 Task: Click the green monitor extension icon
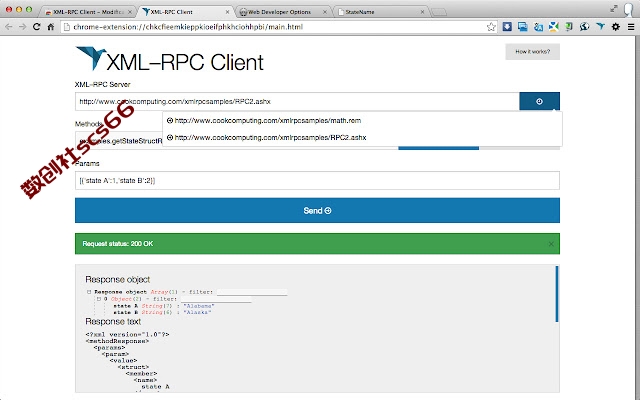569,27
